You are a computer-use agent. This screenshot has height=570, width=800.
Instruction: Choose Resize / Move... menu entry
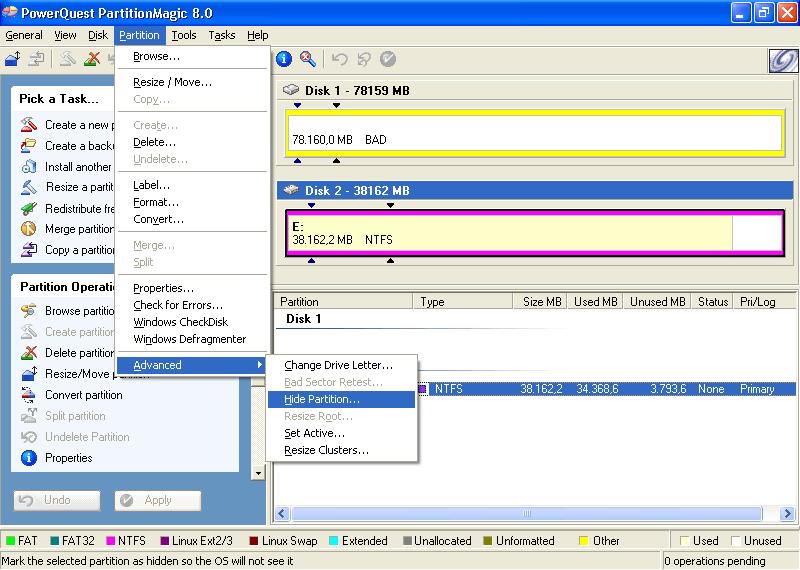pos(192,82)
